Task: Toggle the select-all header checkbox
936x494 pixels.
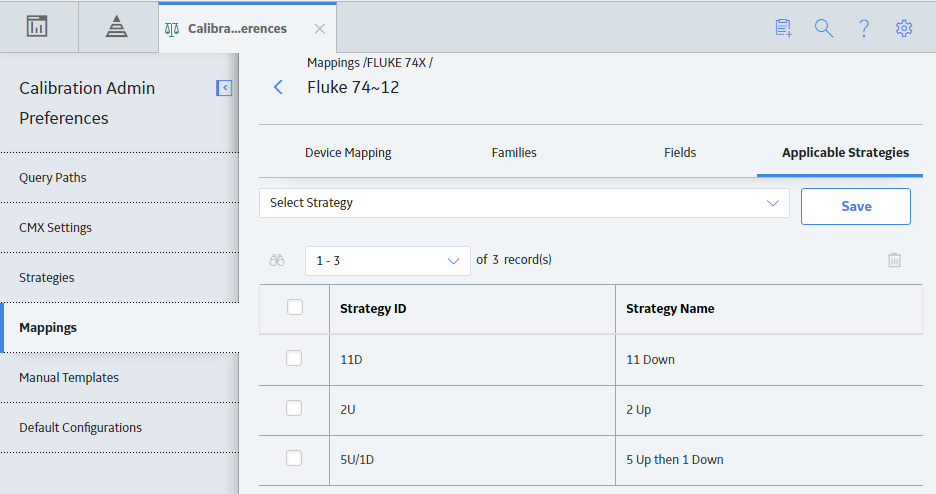Action: (x=295, y=307)
